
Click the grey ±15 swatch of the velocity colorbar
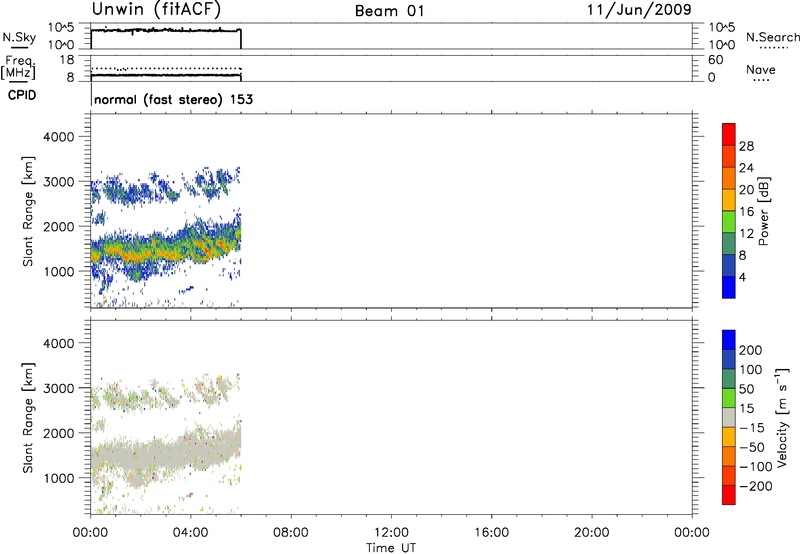coord(729,418)
